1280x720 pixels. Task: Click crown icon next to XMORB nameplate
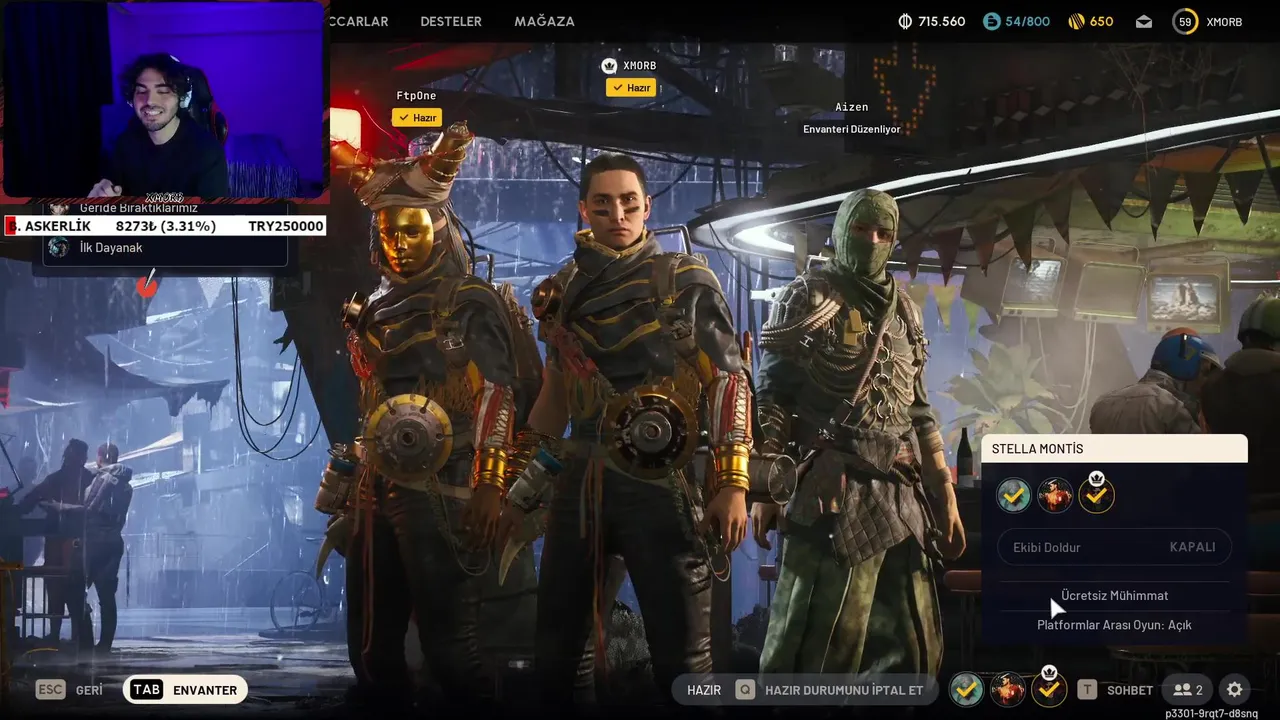[x=609, y=65]
